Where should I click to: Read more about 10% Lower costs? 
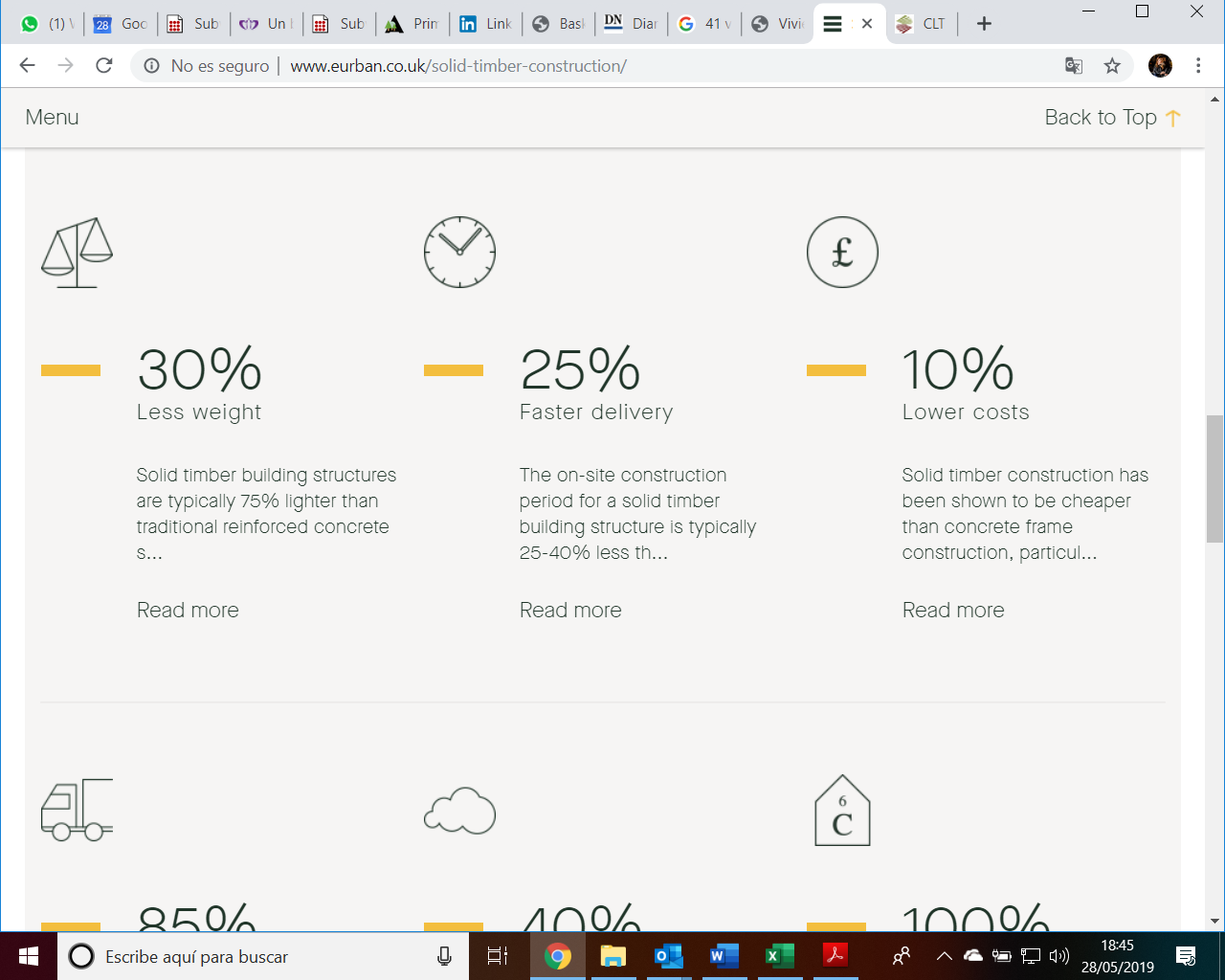[953, 611]
